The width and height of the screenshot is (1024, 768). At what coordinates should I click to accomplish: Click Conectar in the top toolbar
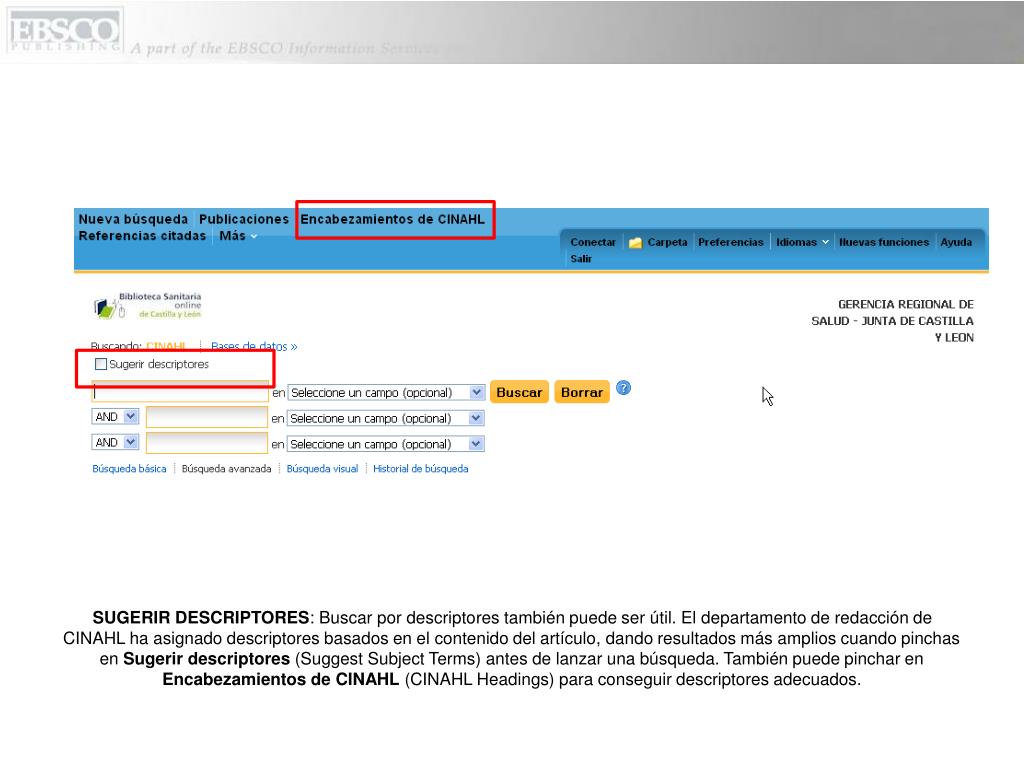[593, 242]
